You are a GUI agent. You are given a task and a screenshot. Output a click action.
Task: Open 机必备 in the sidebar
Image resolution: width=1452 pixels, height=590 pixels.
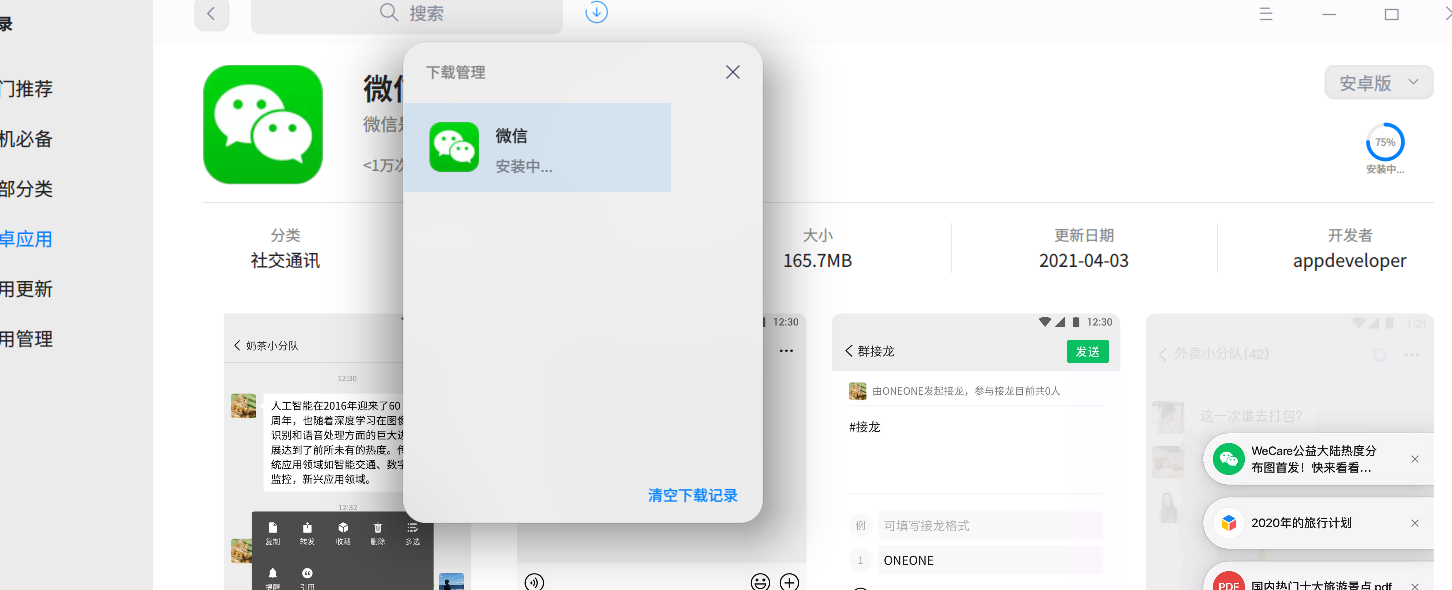click(x=26, y=139)
